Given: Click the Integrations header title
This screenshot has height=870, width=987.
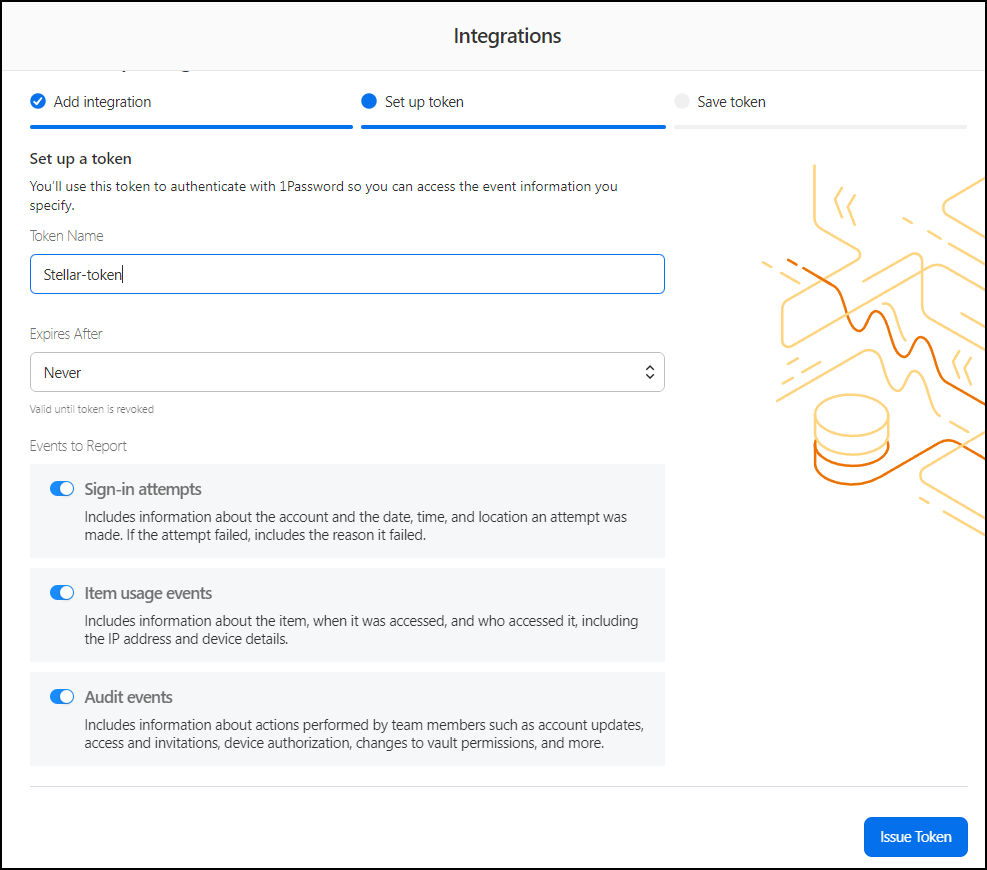Looking at the screenshot, I should tap(507, 36).
